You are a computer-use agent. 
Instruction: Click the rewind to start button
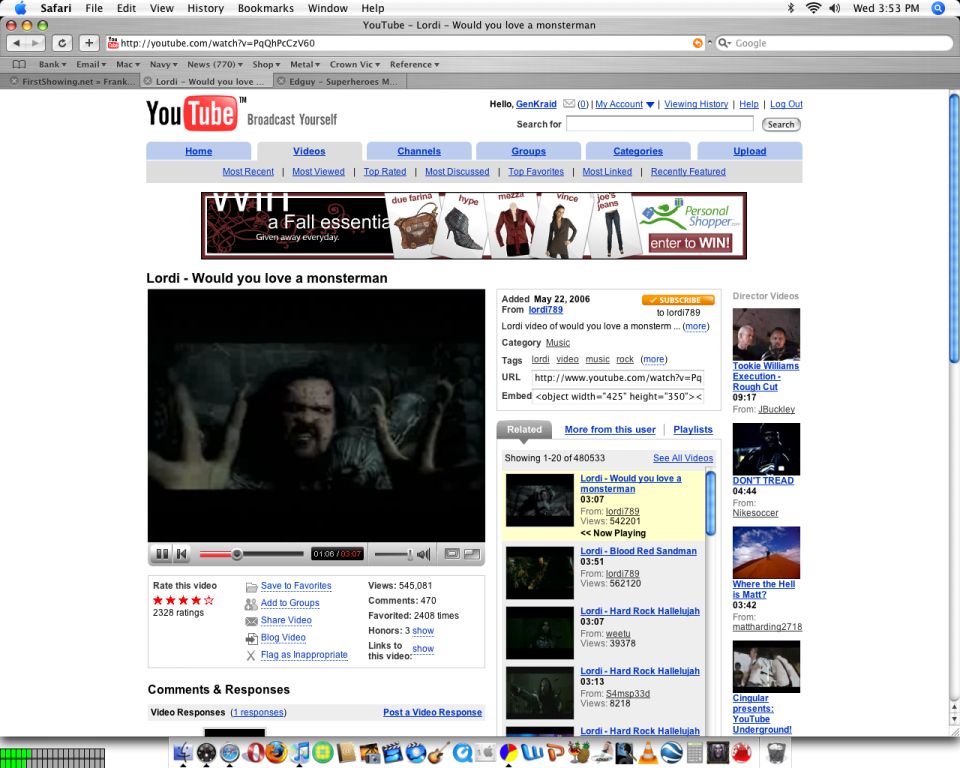click(181, 554)
